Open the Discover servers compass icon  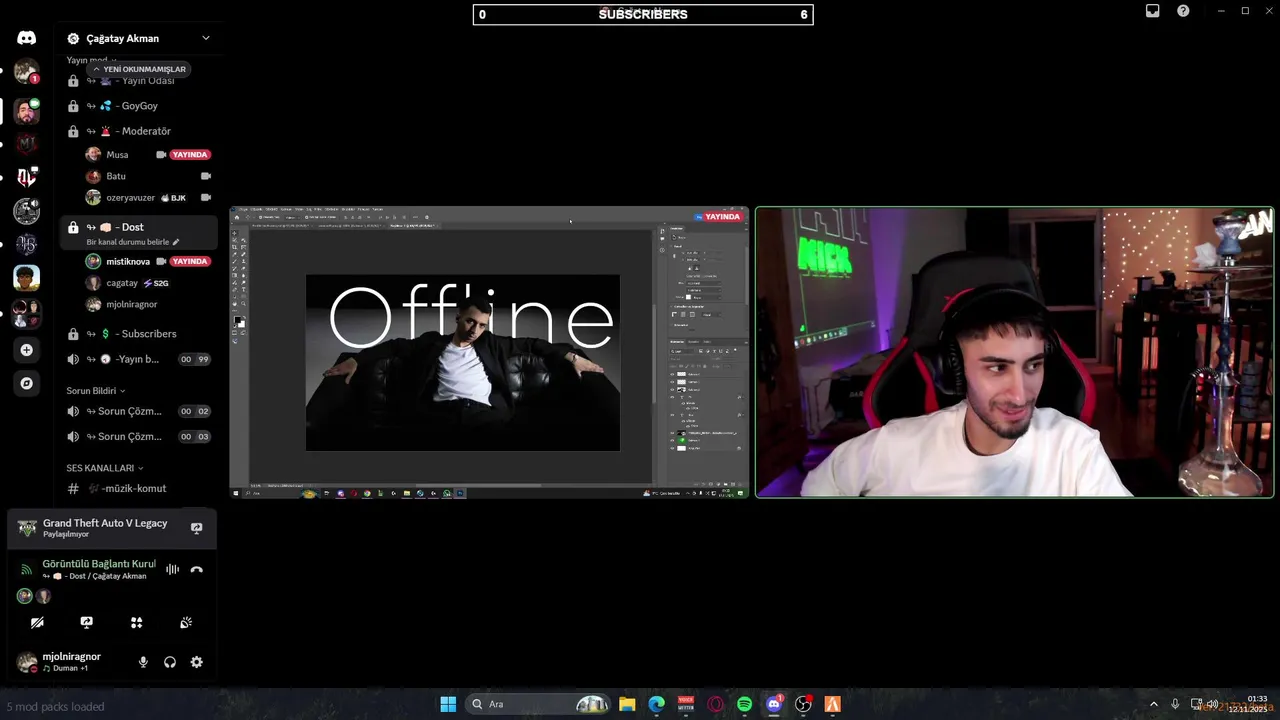click(27, 383)
